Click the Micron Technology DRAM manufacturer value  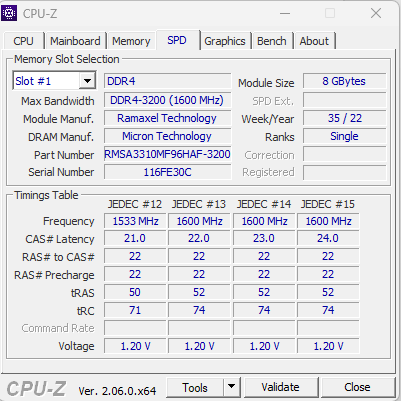(x=167, y=136)
